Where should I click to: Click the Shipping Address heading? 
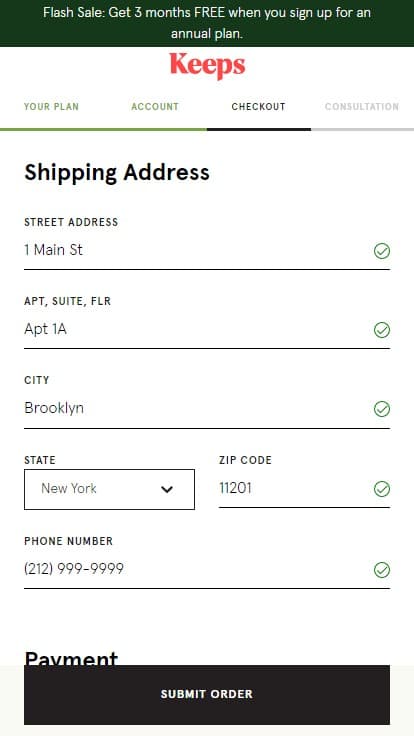click(x=117, y=173)
